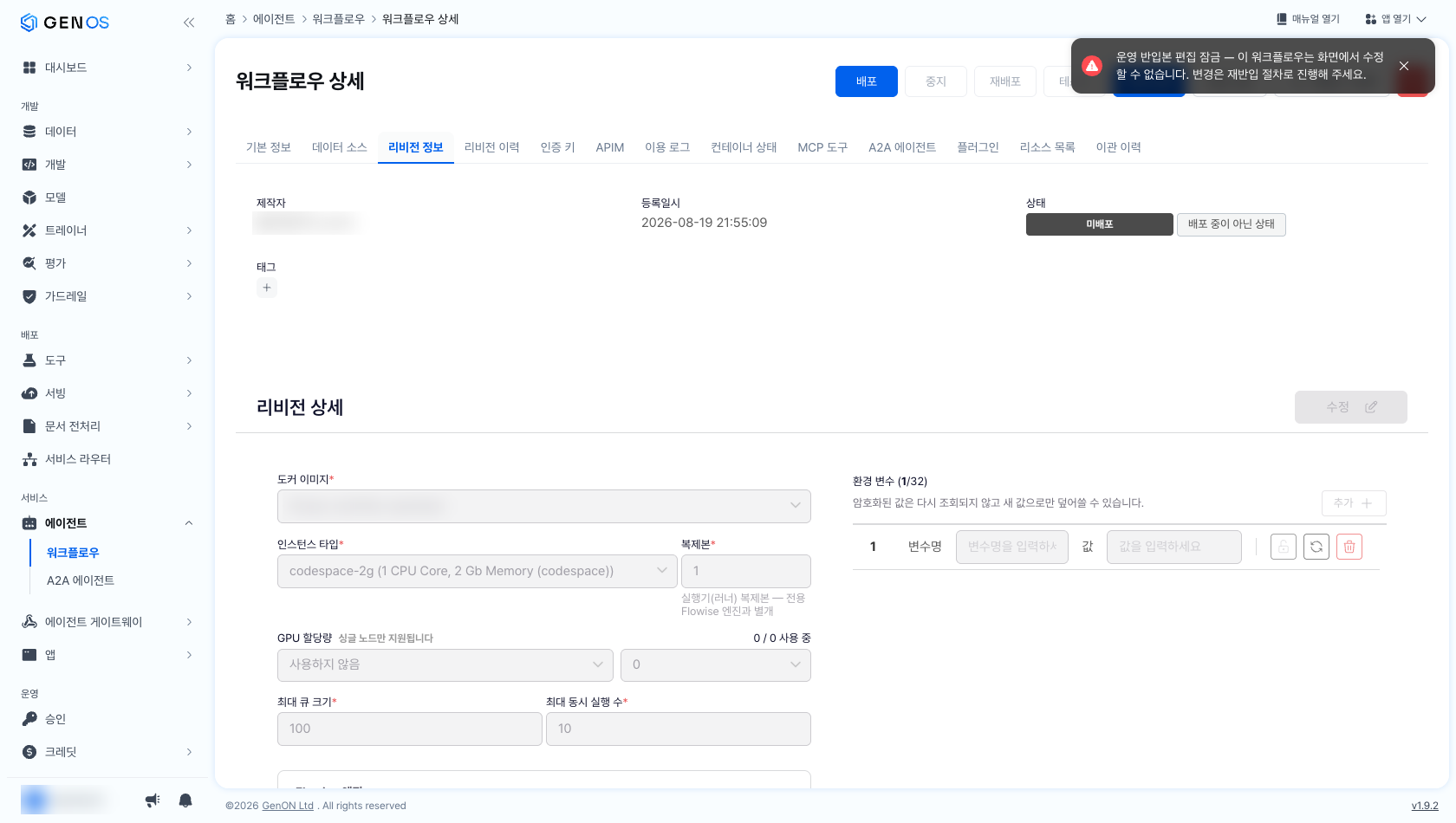Click the blue 배포 button
This screenshot has height=823, width=1456.
pos(867,81)
